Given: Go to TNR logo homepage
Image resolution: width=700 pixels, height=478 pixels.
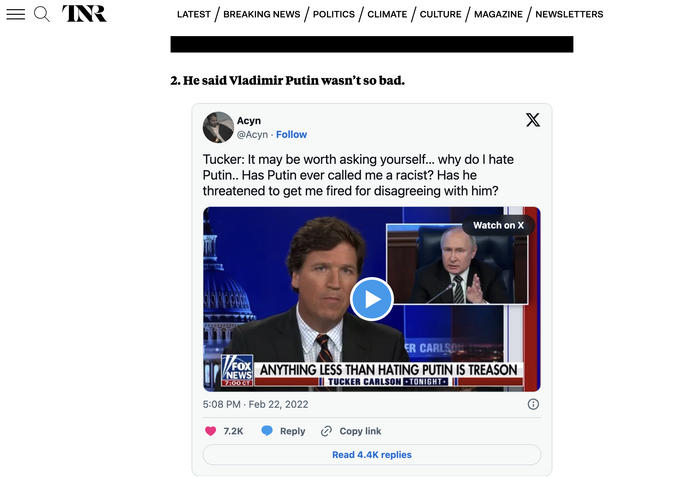Looking at the screenshot, I should 84,13.
